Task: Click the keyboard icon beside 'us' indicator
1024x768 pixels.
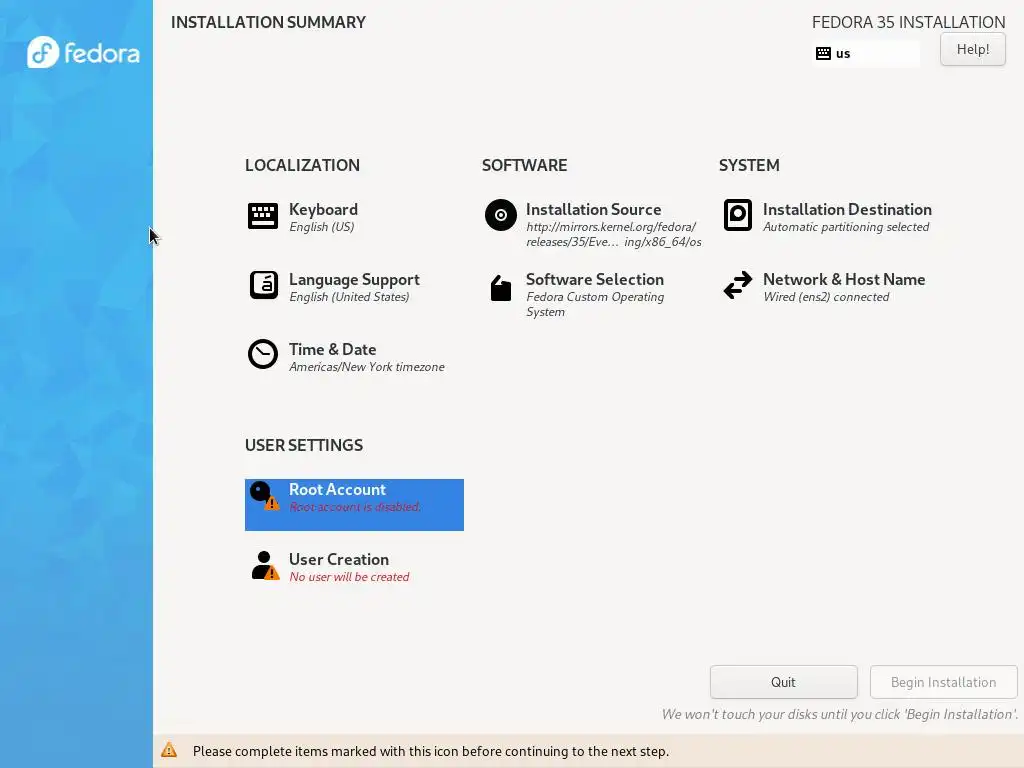Action: [824, 54]
